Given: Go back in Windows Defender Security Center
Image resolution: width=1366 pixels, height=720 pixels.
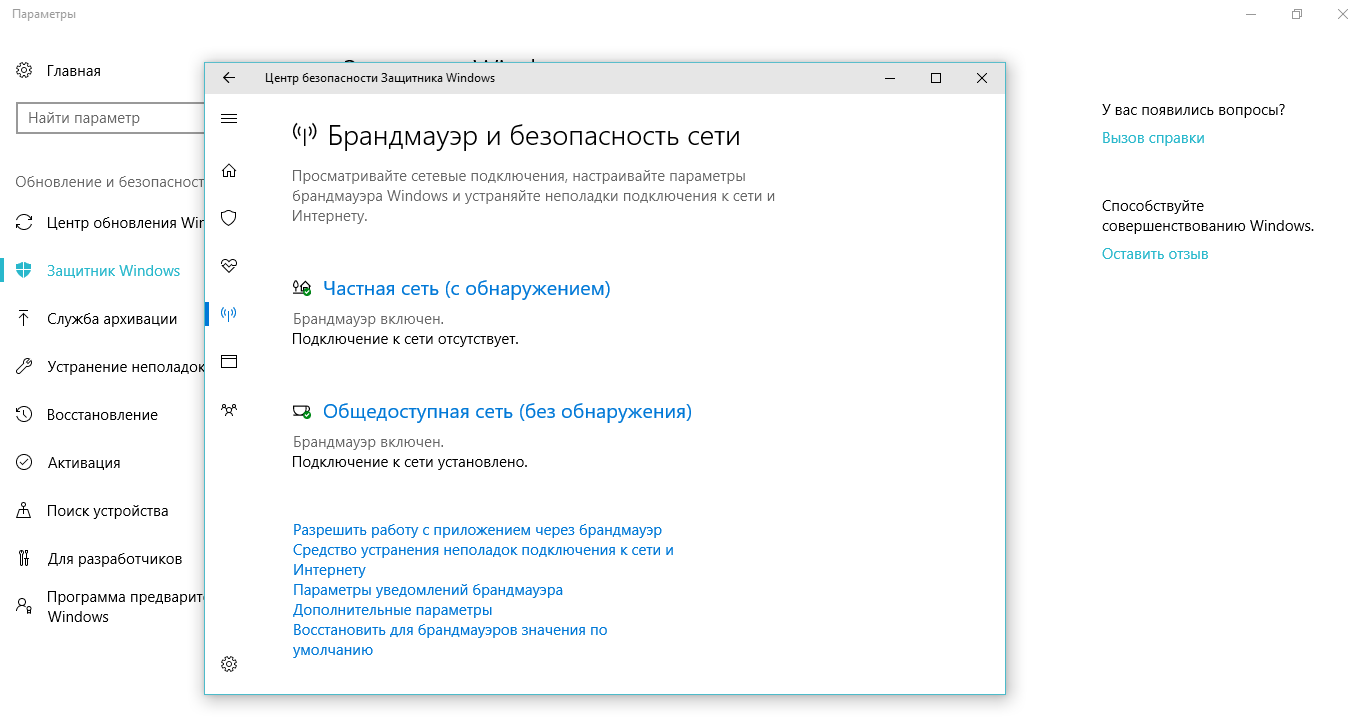Looking at the screenshot, I should [x=229, y=78].
